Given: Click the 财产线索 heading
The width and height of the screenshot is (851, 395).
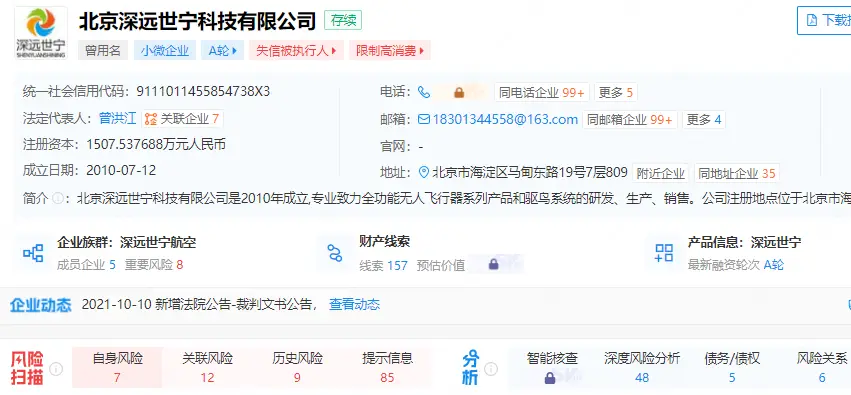Looking at the screenshot, I should point(384,241).
